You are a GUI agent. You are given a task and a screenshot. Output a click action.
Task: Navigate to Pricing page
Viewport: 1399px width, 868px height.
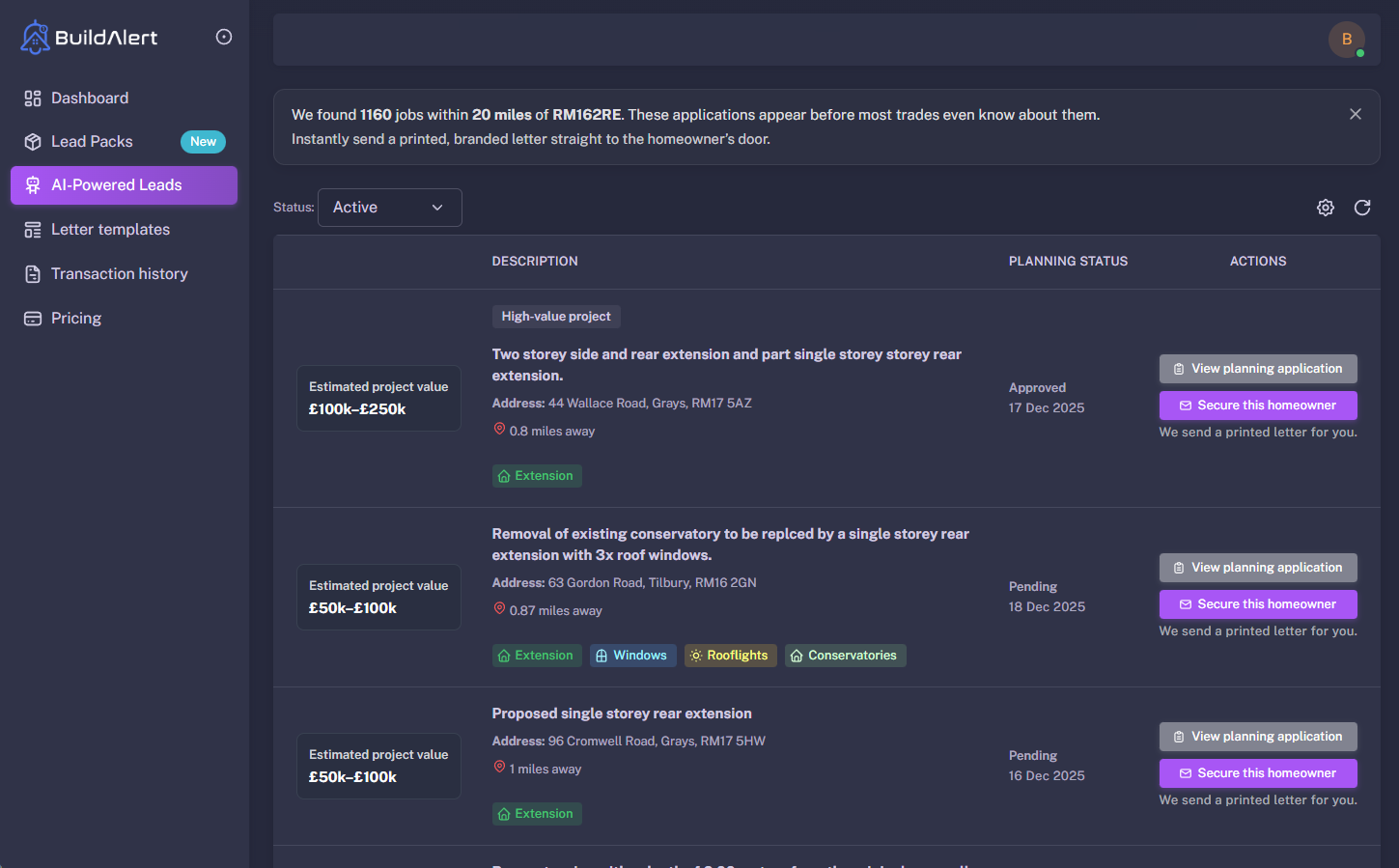76,319
